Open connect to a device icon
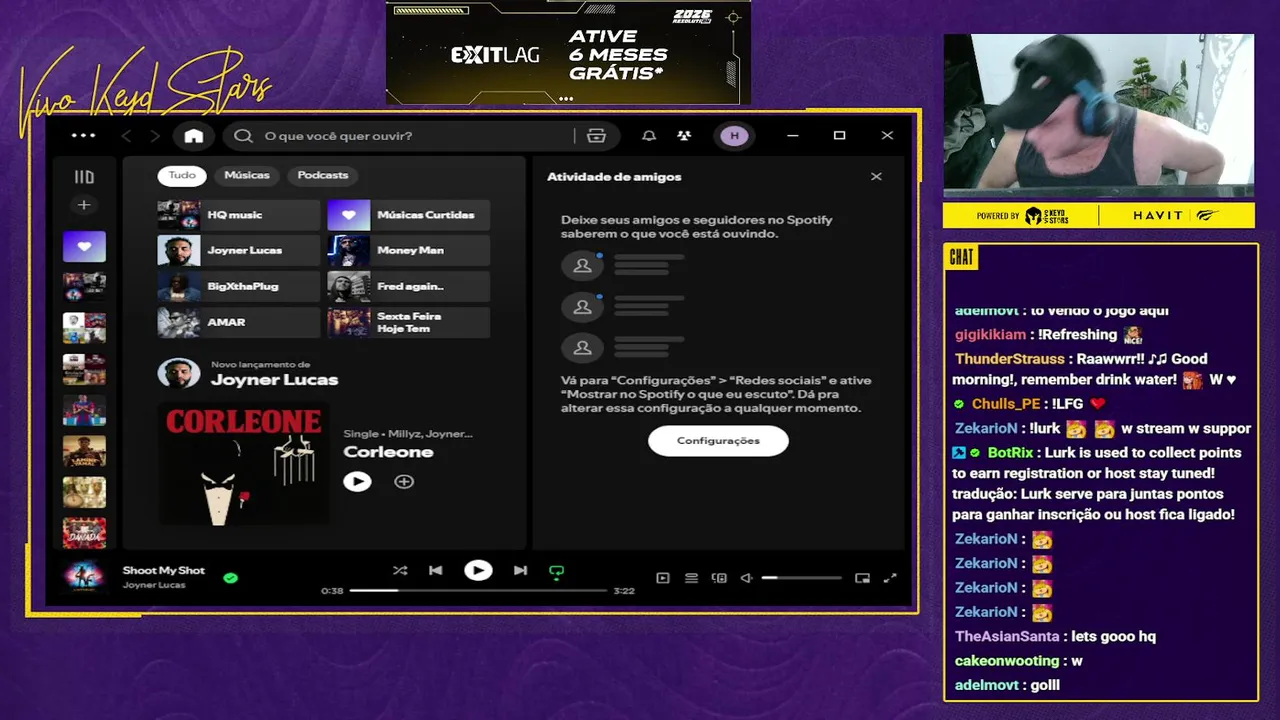The width and height of the screenshot is (1280, 720). (719, 578)
